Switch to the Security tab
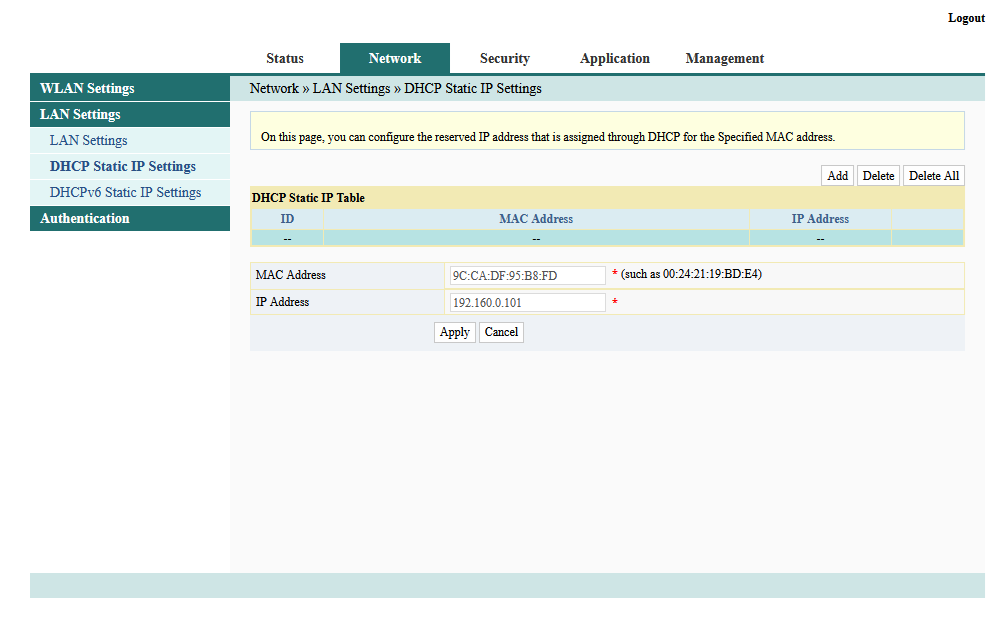This screenshot has width=1006, height=630. point(504,58)
